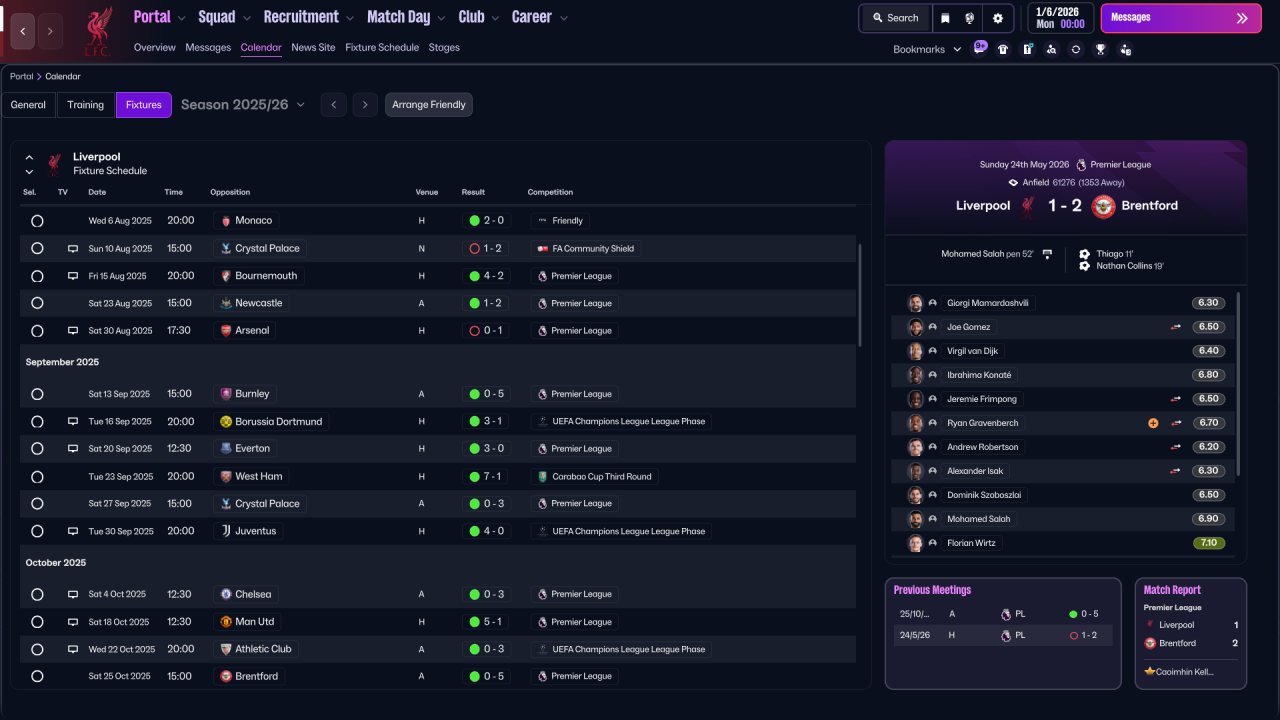Click the Florian Wirtz 7.10 rating

point(1209,544)
